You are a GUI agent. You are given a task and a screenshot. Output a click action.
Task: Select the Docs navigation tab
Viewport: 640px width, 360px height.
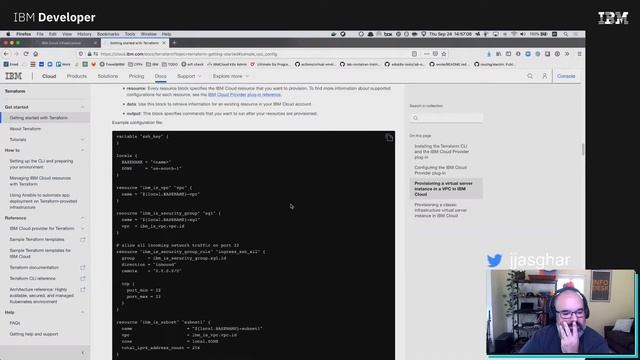coord(160,76)
